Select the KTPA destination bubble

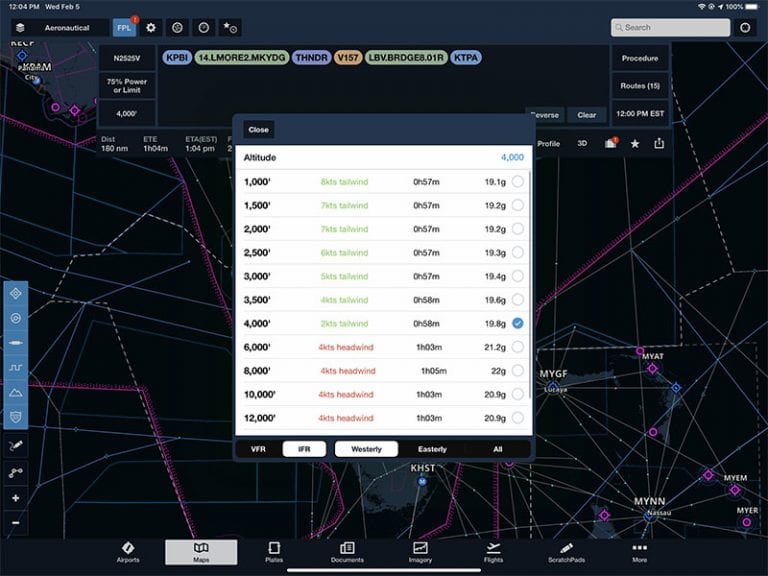[466, 58]
